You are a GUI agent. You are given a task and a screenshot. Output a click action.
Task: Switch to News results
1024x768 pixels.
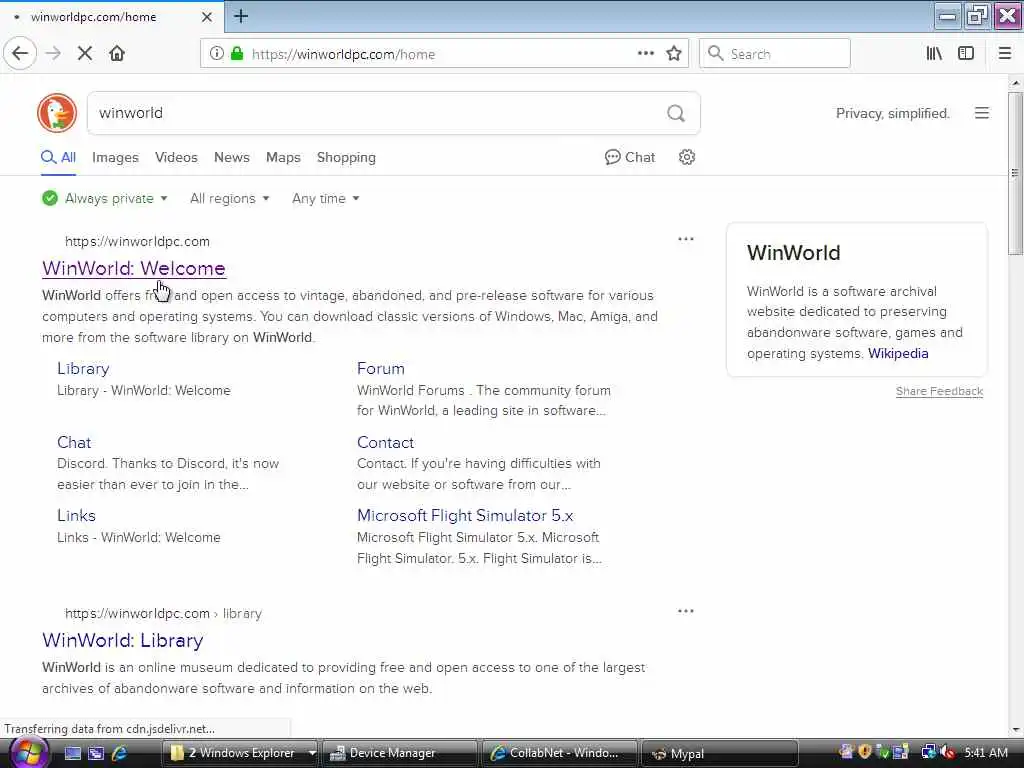[x=232, y=157]
